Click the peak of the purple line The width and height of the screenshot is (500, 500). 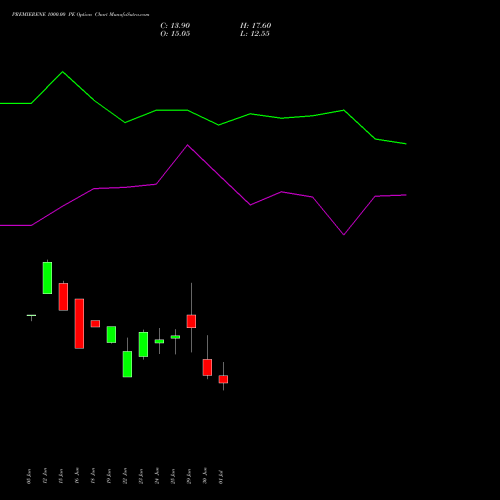pyautogui.click(x=187, y=145)
